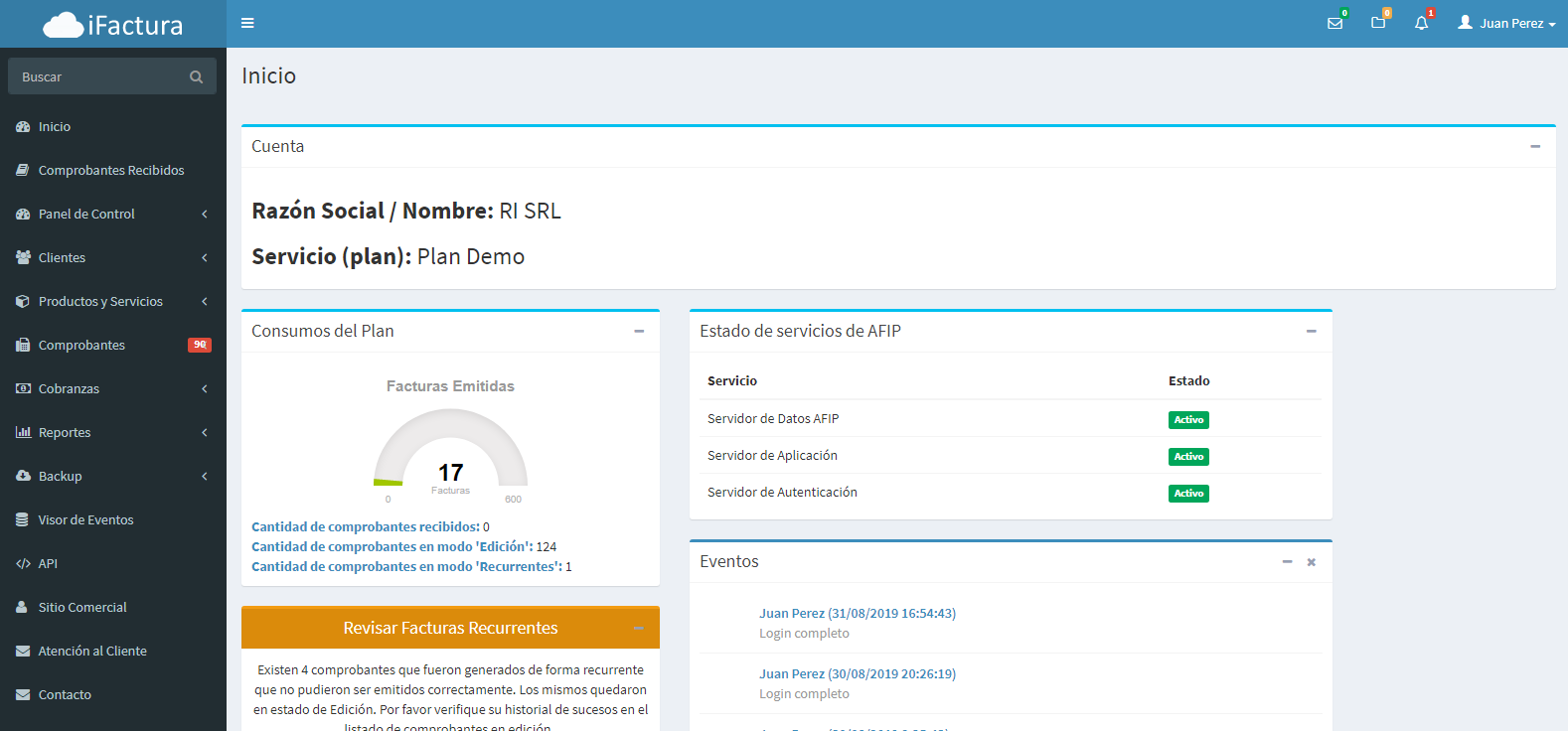Open the Juan Perez user dropdown

[x=1506, y=23]
